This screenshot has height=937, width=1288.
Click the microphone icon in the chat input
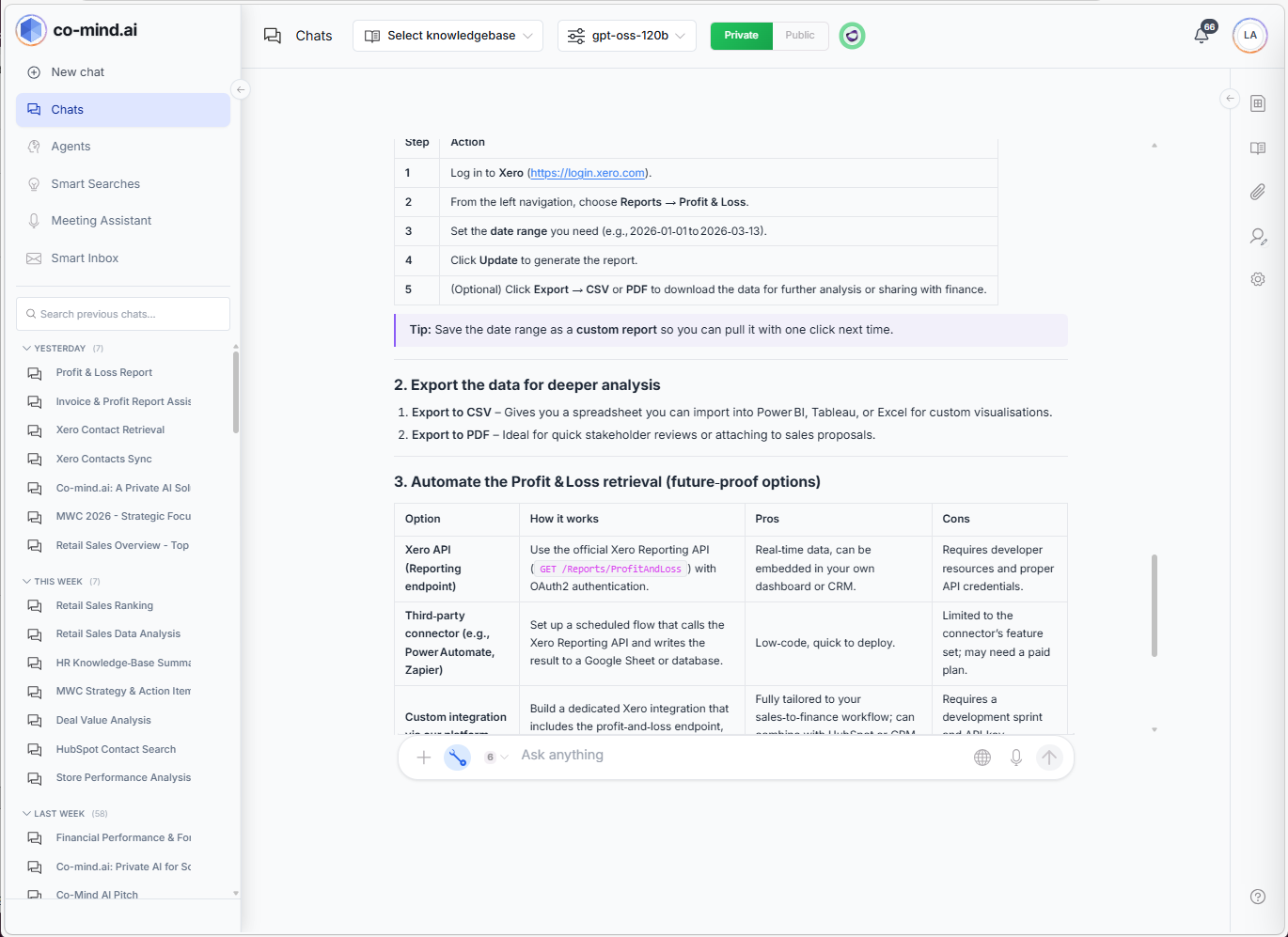(x=1015, y=757)
